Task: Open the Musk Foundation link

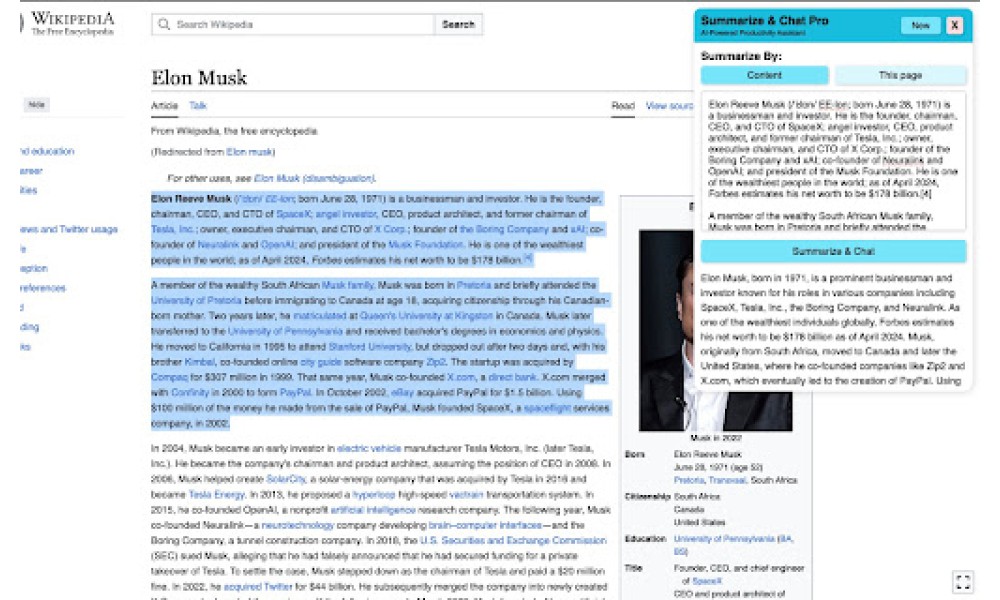Action: [425, 245]
